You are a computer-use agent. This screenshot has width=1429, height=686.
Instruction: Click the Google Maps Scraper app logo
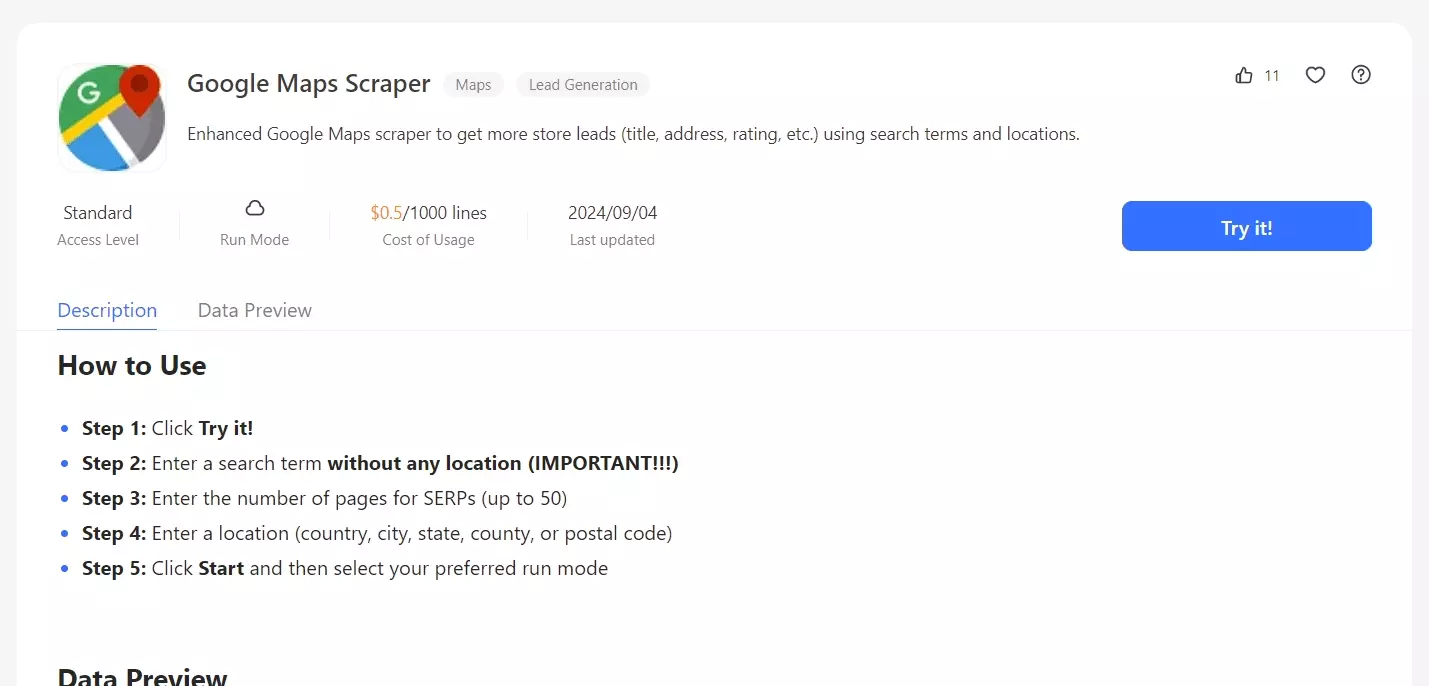pos(111,117)
